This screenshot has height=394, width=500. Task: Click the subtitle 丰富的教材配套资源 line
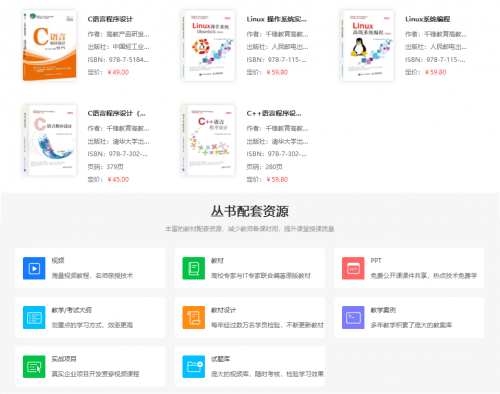pyautogui.click(x=250, y=229)
